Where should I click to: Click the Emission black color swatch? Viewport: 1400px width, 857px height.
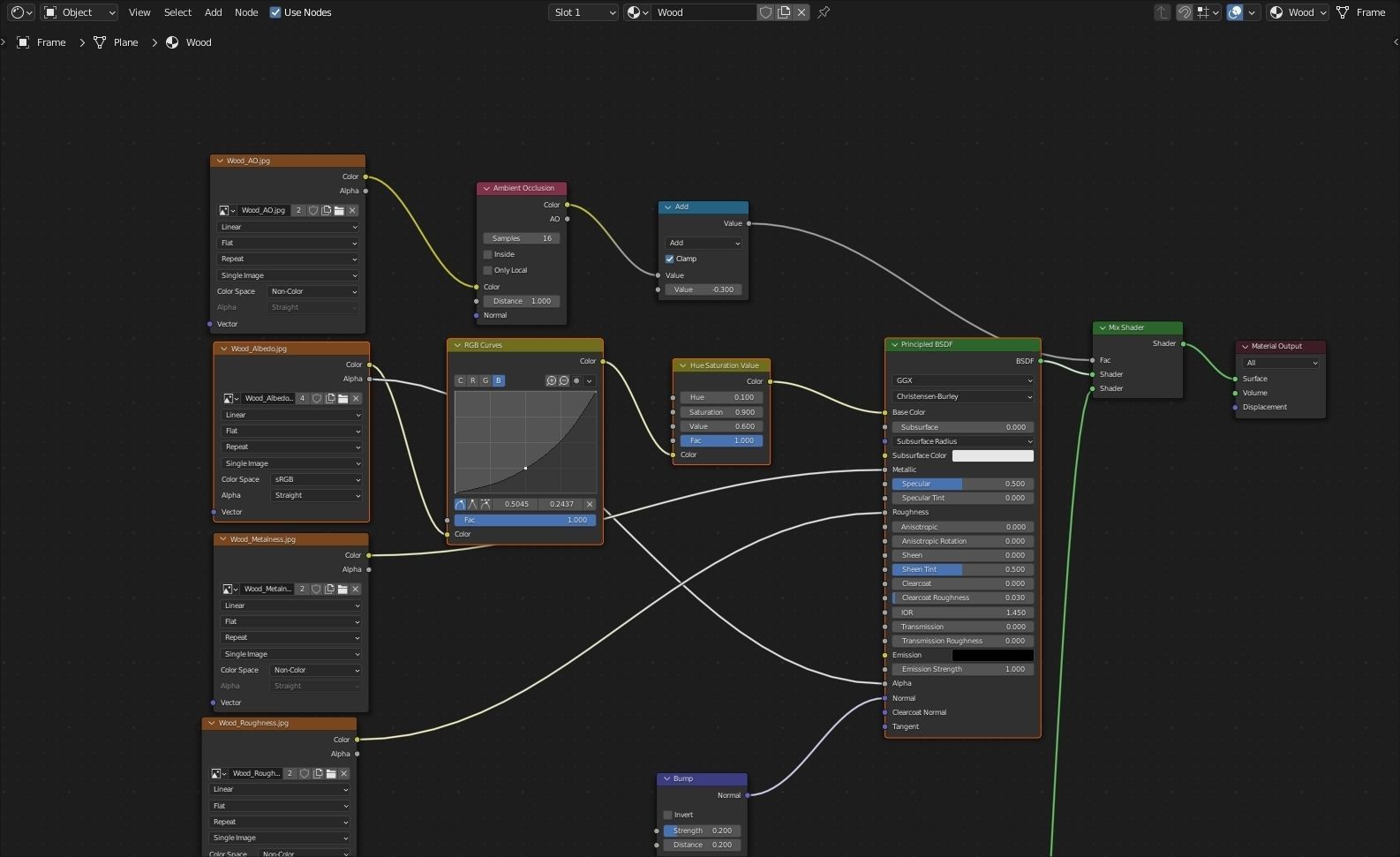tap(992, 655)
